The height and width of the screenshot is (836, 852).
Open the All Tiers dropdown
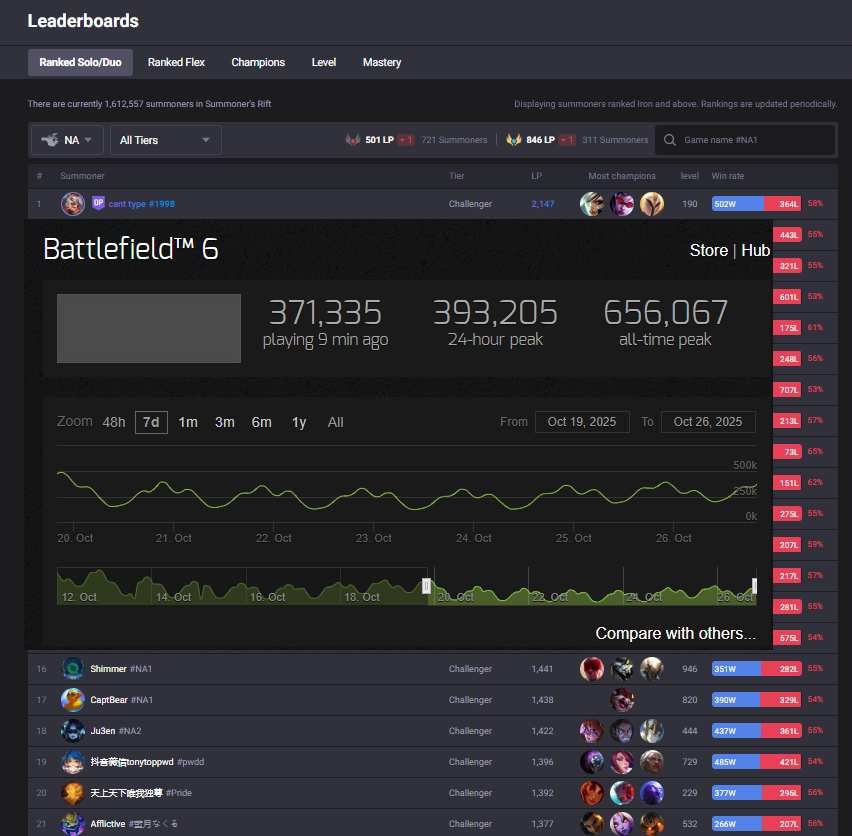[166, 140]
